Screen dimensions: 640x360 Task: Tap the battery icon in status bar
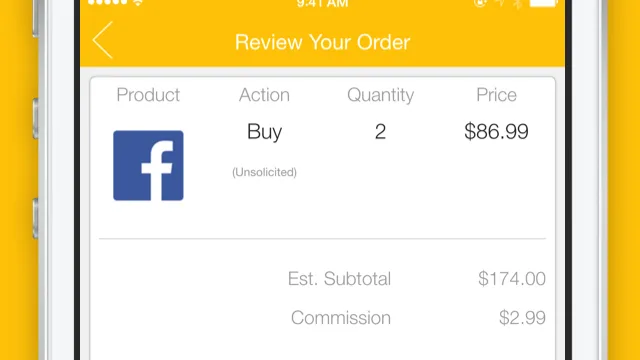544,3
